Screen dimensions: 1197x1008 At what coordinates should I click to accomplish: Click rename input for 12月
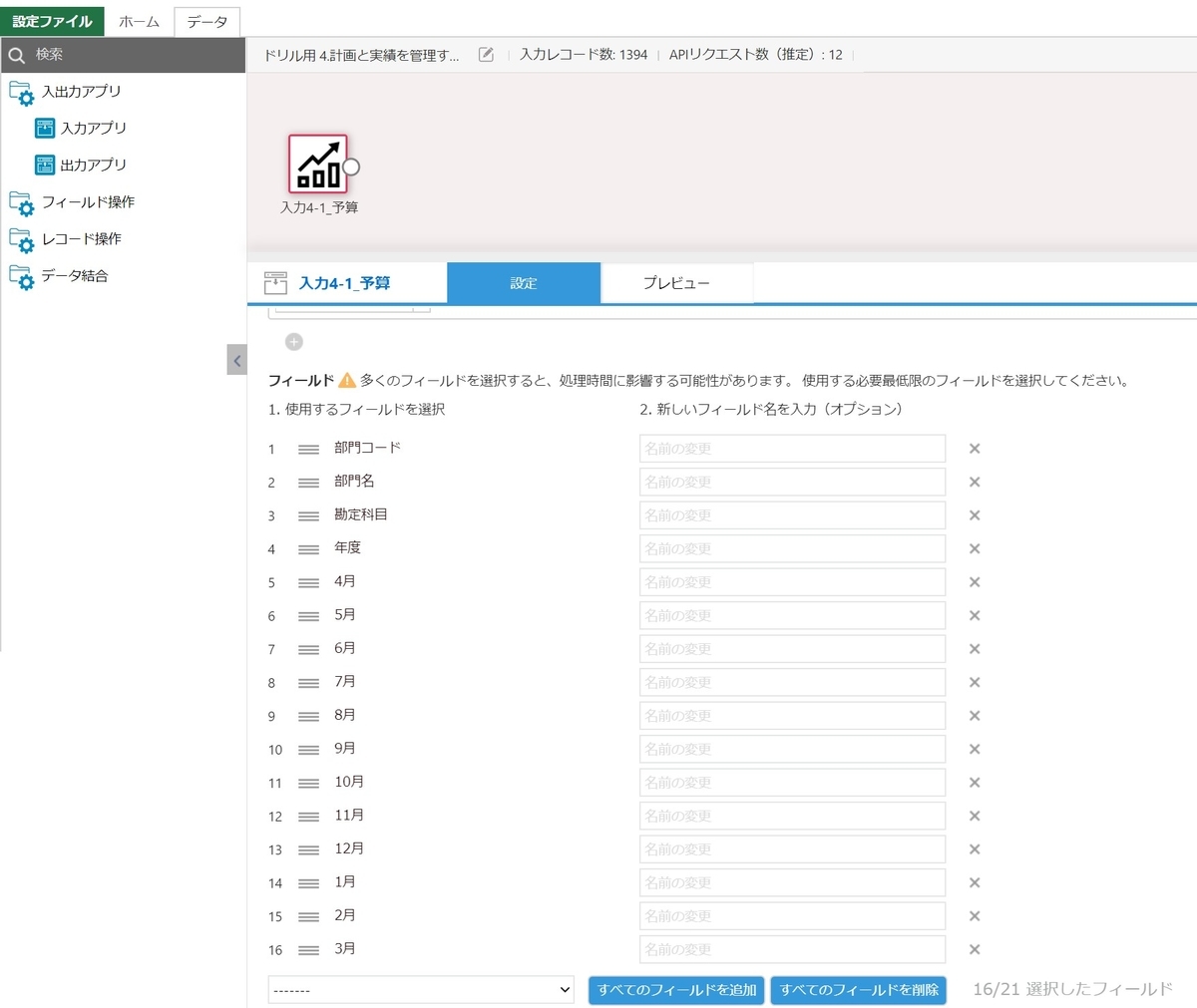coord(792,849)
